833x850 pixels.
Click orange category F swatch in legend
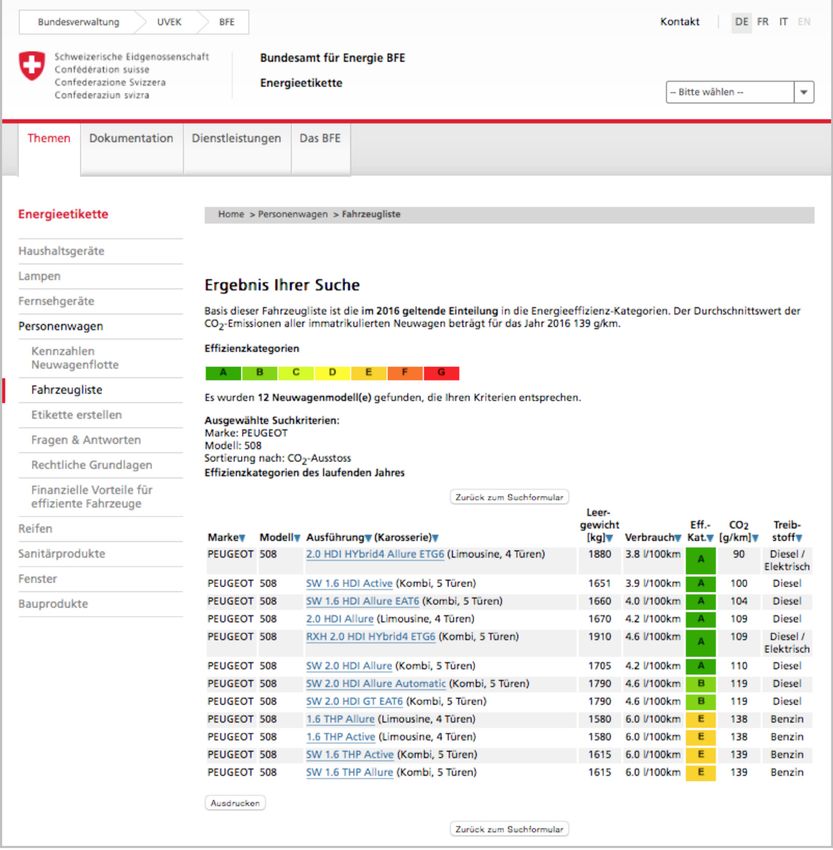click(x=405, y=373)
